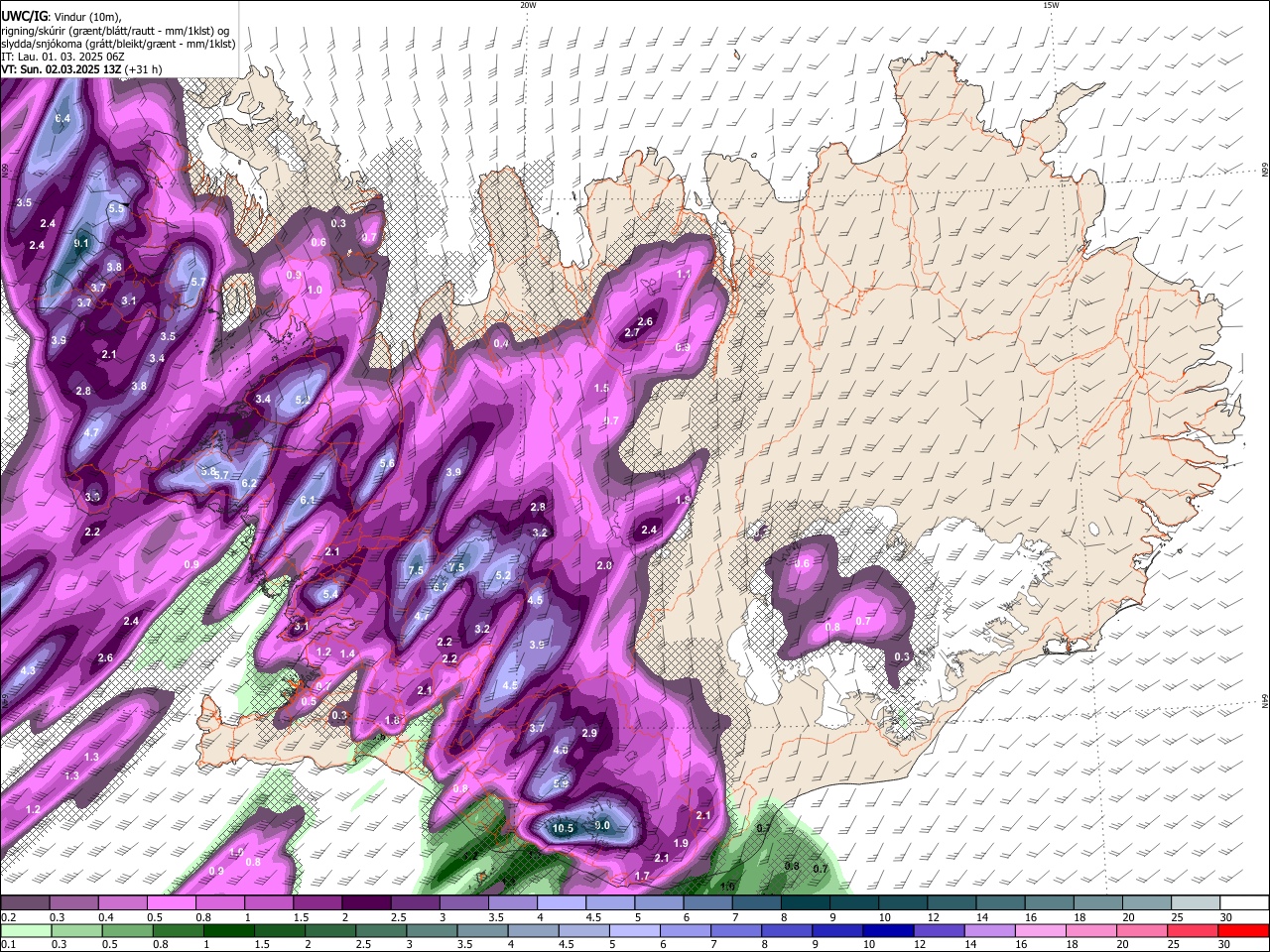The height and width of the screenshot is (952, 1270).
Task: Click the white 30 swatch in upper legend
Action: pyautogui.click(x=1244, y=902)
